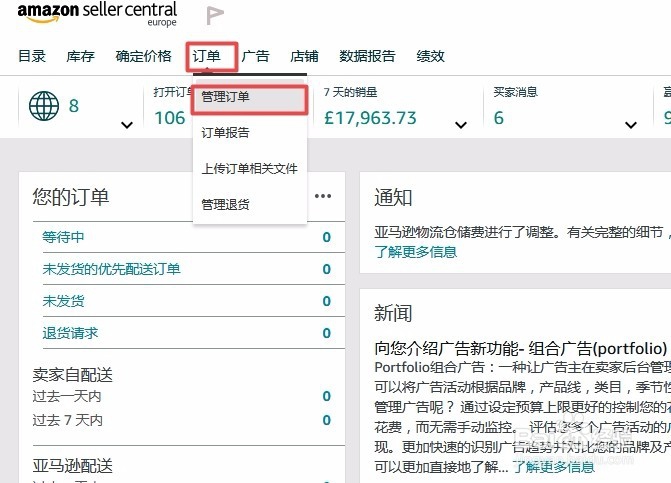Expand the 7 天的销量 dropdown chevron
Screen dimensions: 671x483
click(x=460, y=125)
